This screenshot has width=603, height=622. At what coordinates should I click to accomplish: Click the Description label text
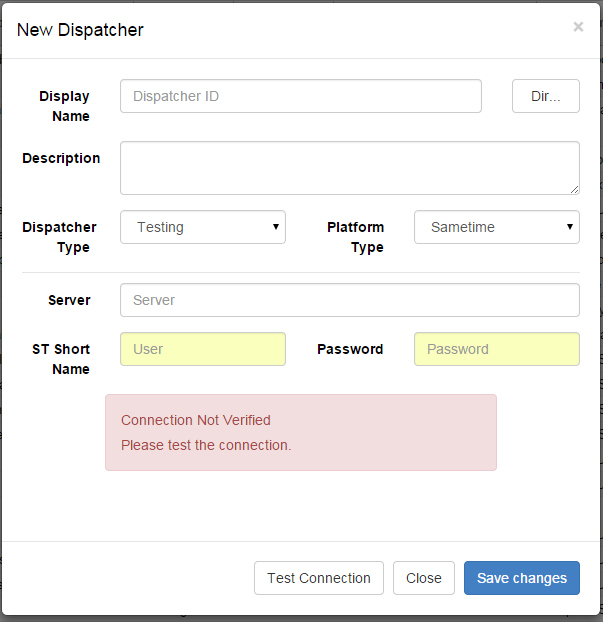61,158
